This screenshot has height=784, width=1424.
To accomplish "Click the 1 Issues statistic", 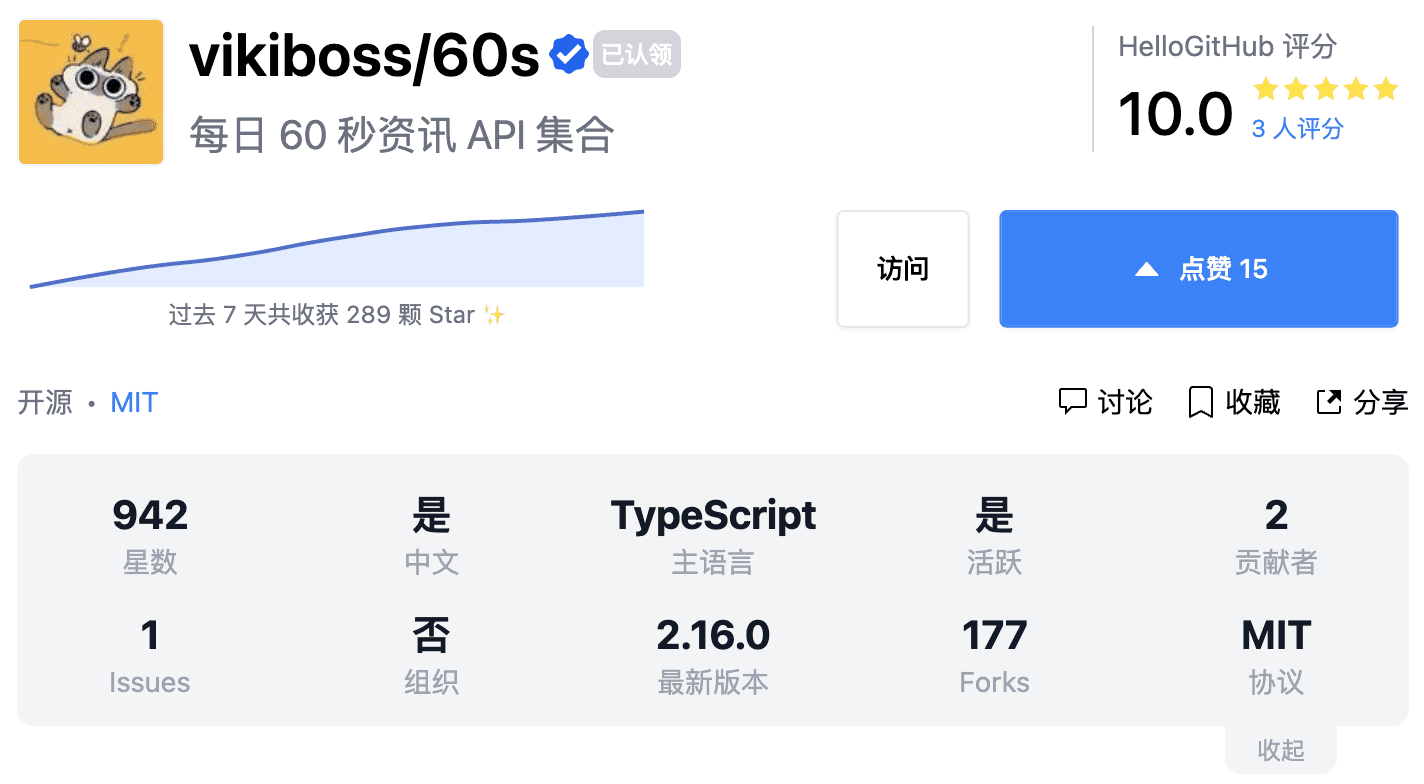I will (x=150, y=636).
